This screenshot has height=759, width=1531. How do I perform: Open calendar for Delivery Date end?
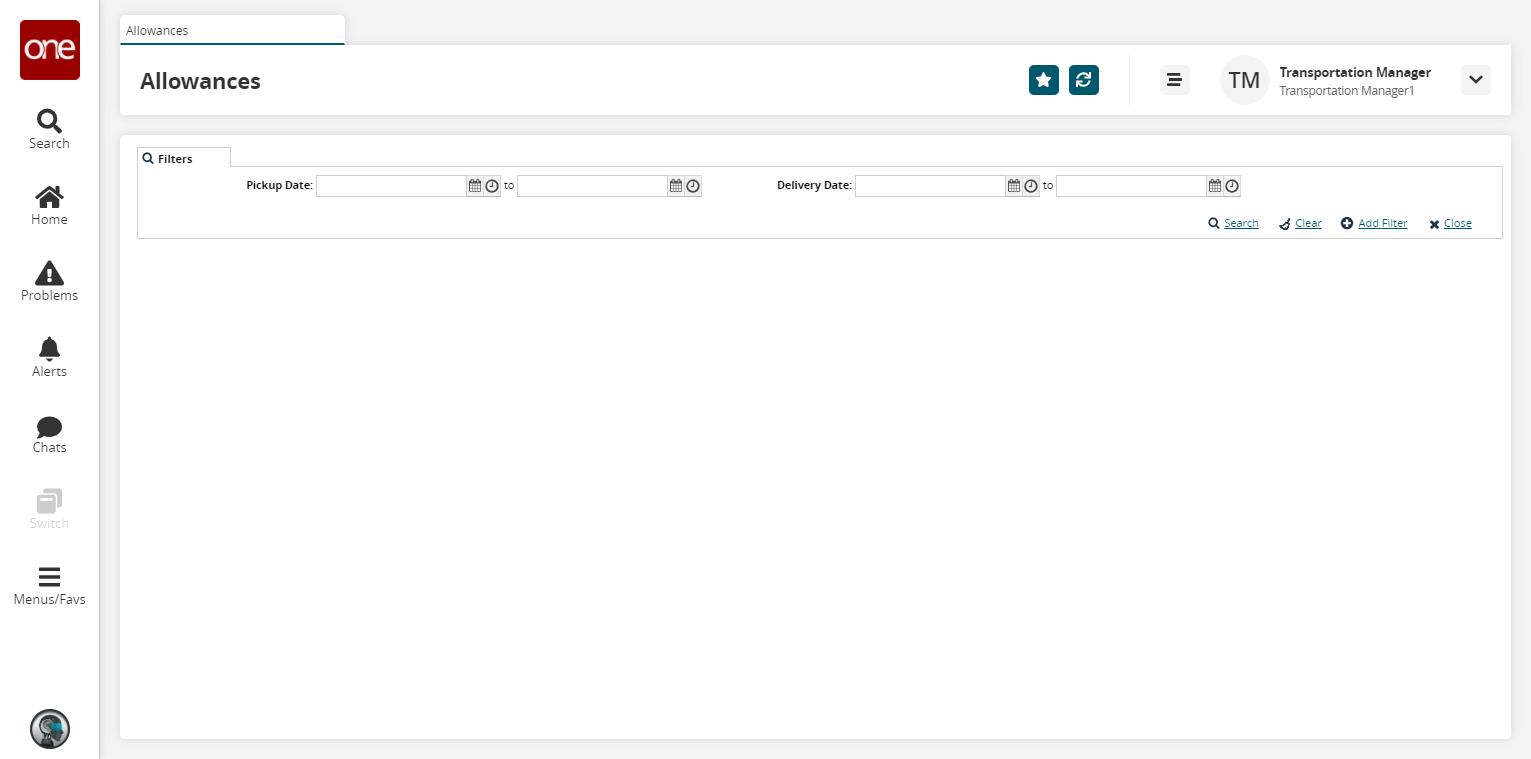(1215, 186)
